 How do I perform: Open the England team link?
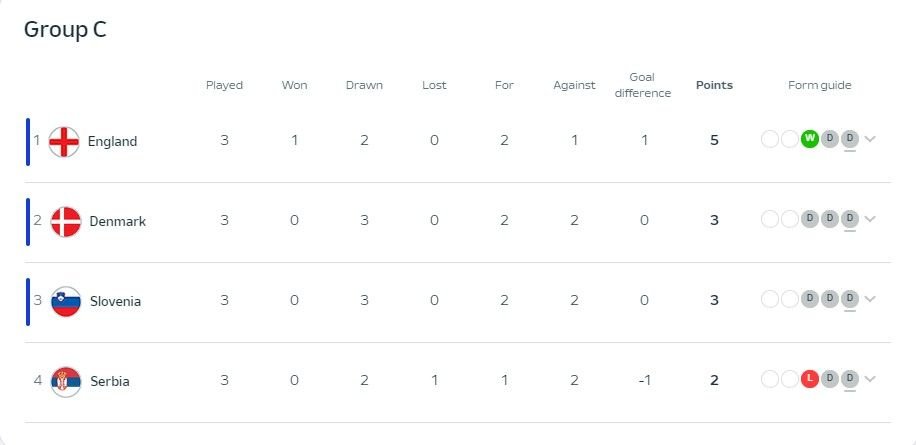112,141
